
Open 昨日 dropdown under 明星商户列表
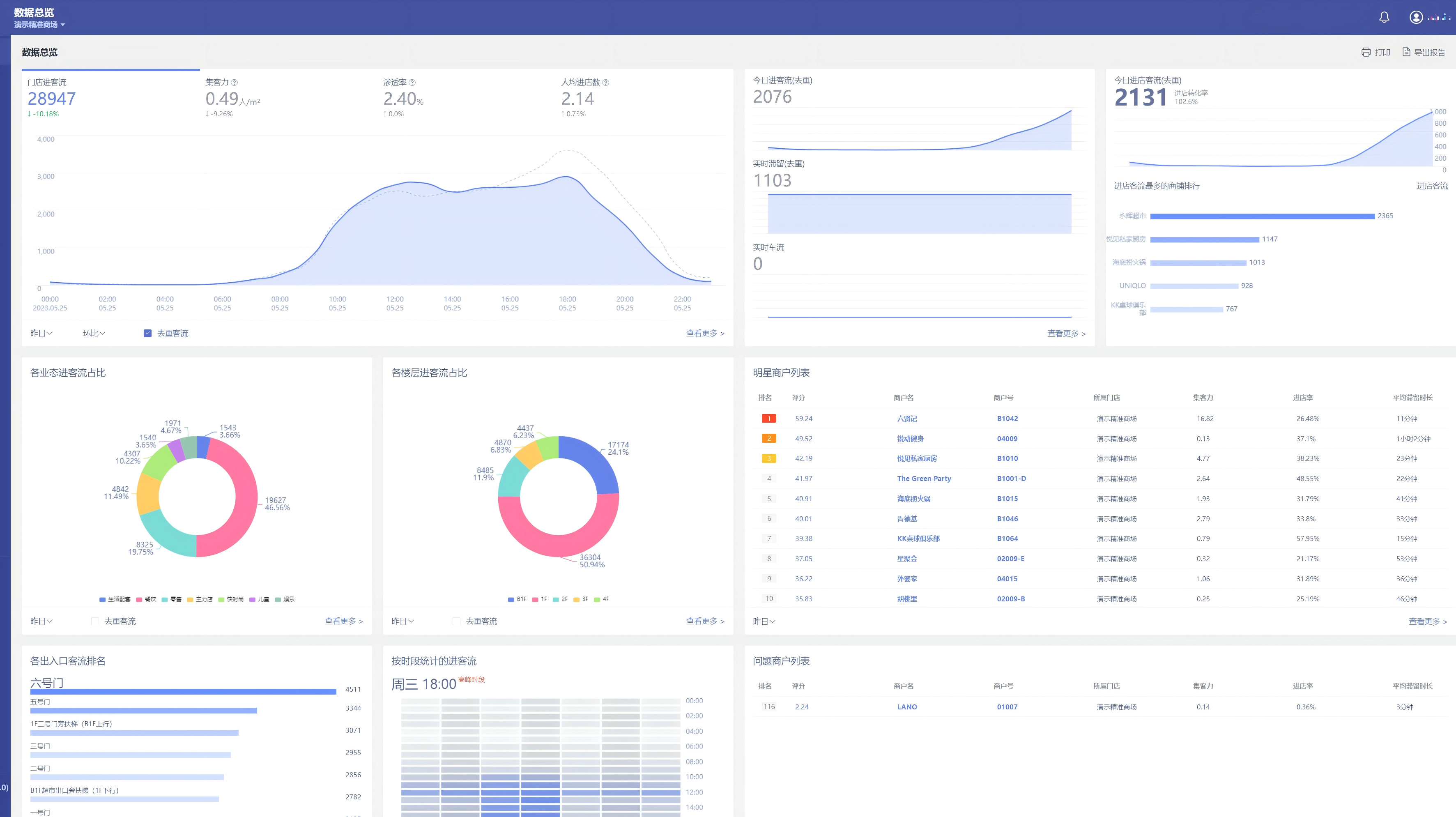[764, 621]
